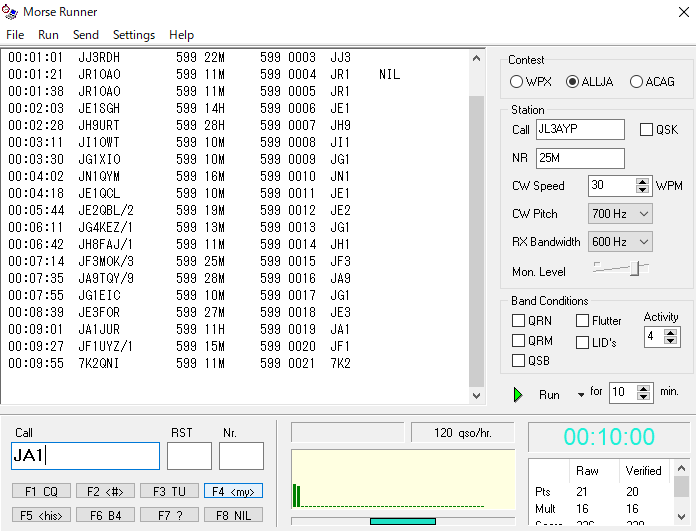Decrease Activity with the down arrow
Screen dimensions: 696x531
click(x=671, y=341)
